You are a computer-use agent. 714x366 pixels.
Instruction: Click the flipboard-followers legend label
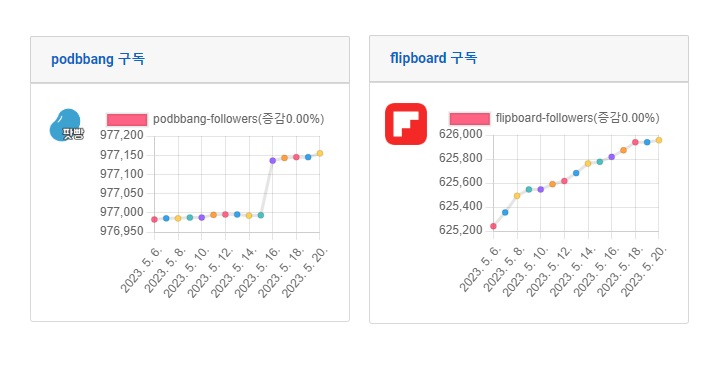577,118
